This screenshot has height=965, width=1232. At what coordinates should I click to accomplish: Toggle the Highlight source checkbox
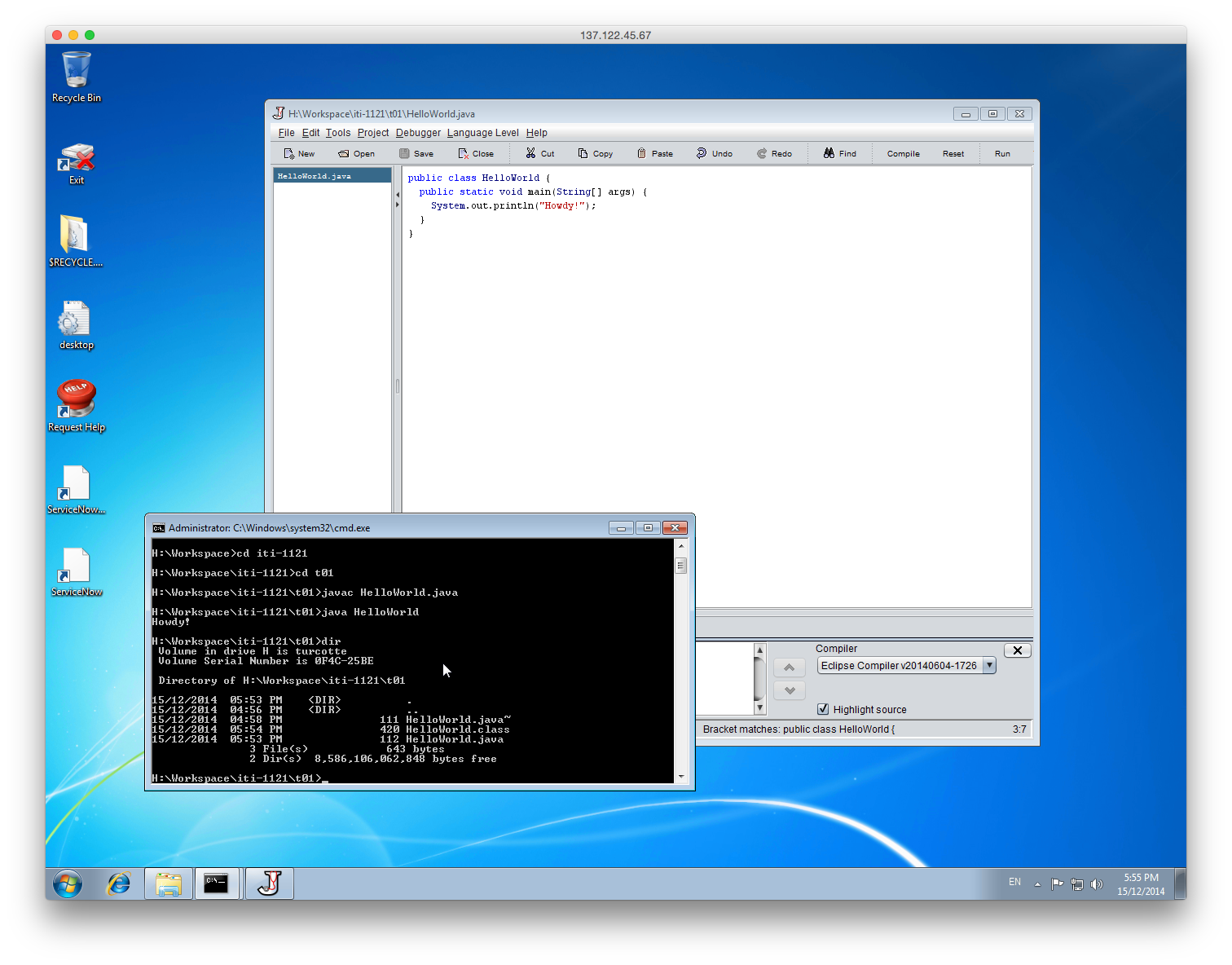coord(823,709)
